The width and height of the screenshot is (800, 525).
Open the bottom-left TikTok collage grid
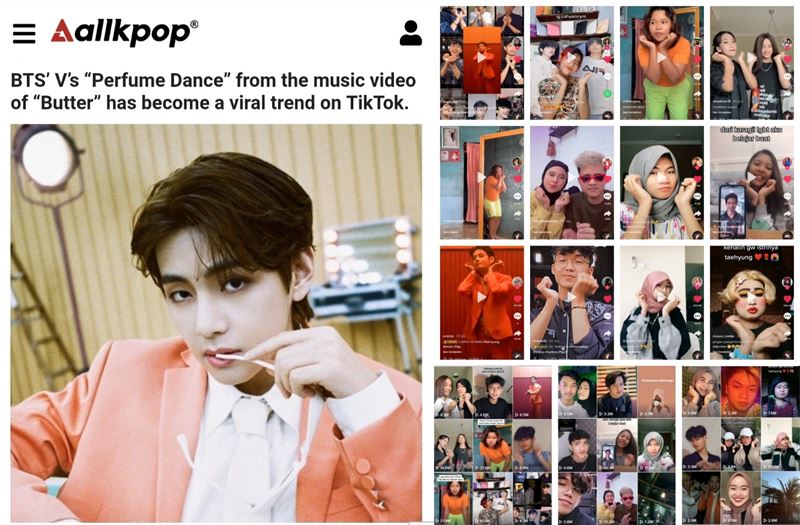[493, 445]
